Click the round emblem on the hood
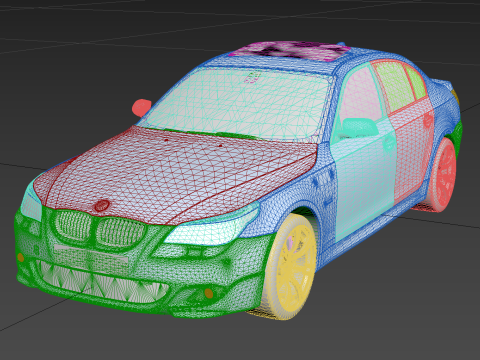 [101, 206]
